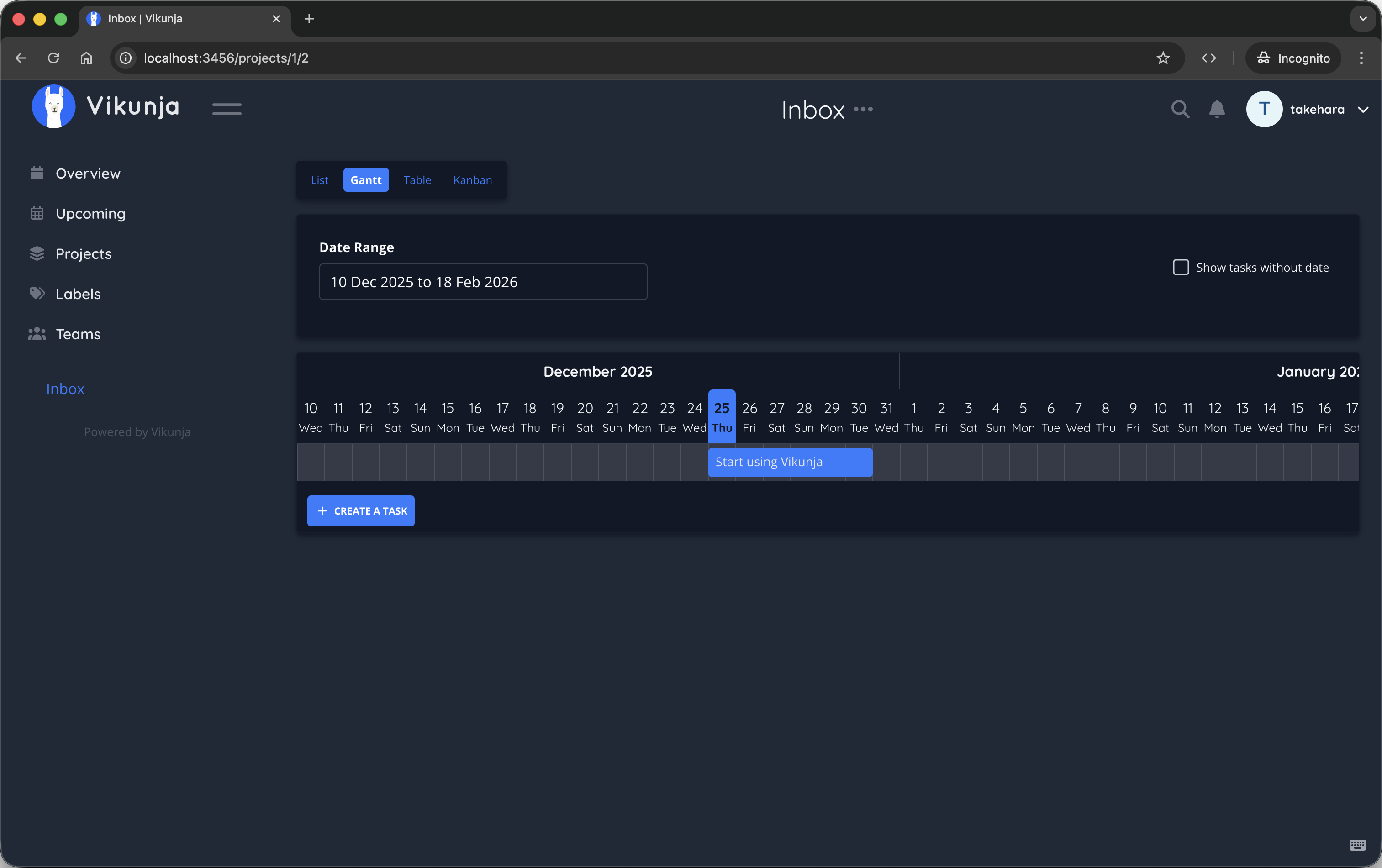Click the Vikunja llama logo
This screenshot has width=1382, height=868.
53,107
